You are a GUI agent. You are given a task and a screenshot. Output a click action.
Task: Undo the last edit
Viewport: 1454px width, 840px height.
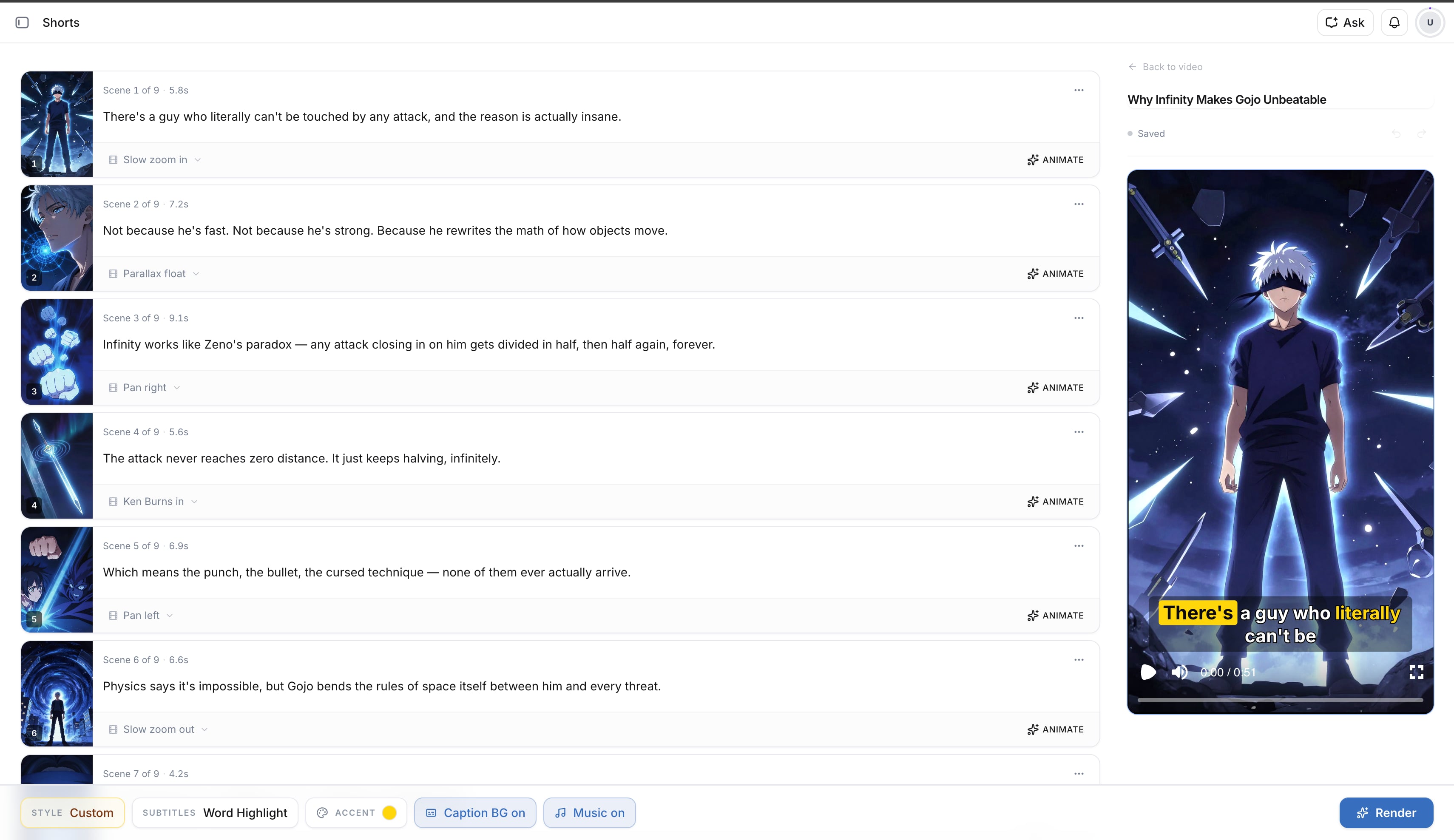tap(1396, 134)
